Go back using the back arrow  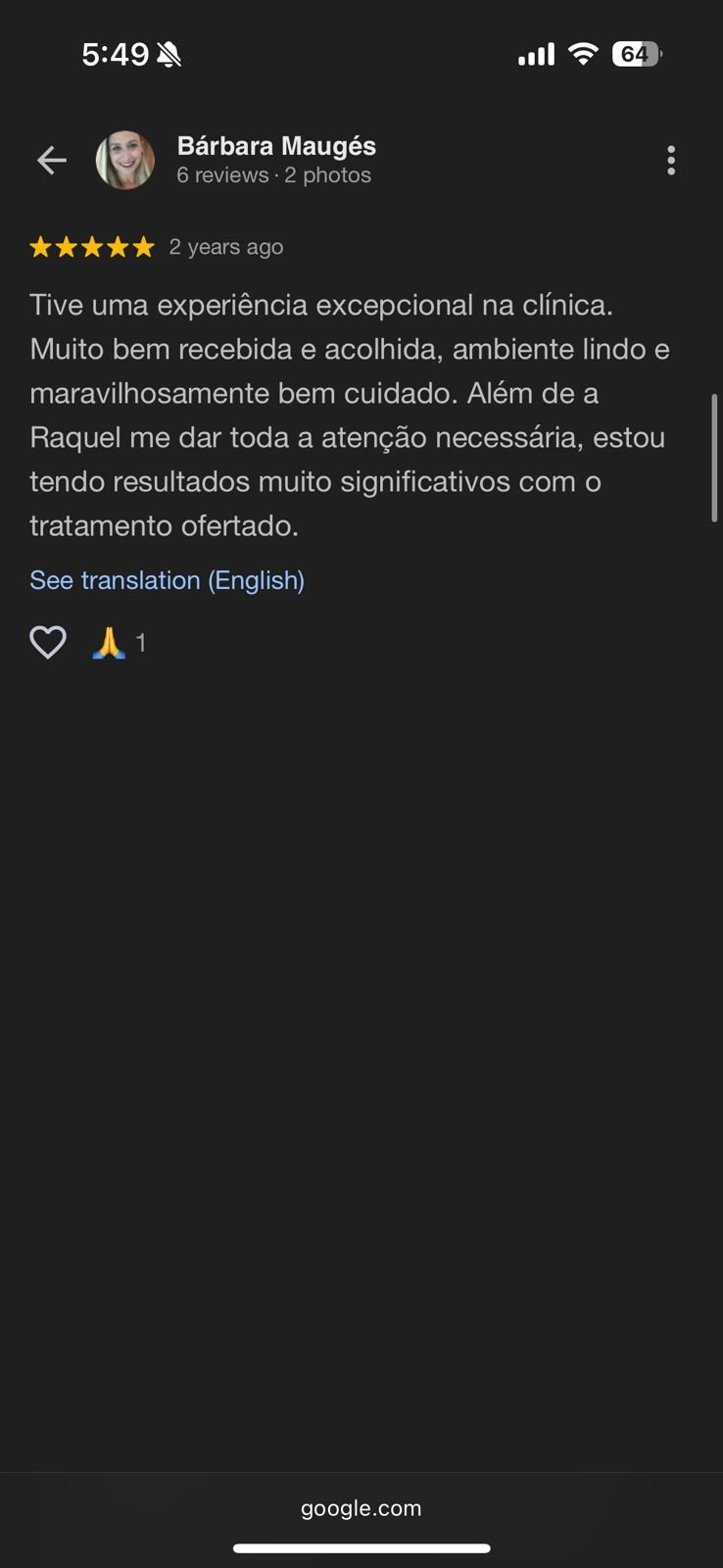click(52, 160)
